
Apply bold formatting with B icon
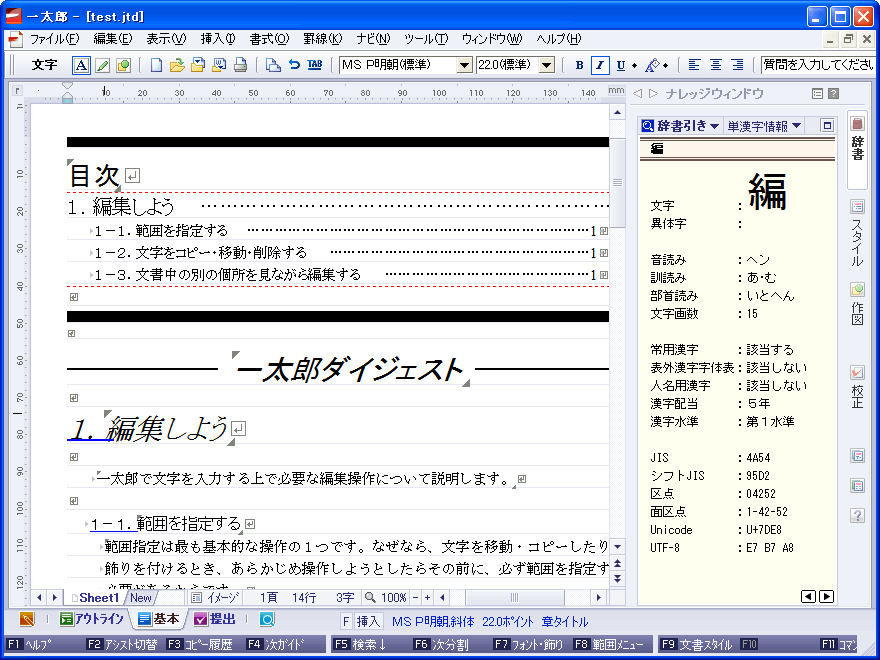coord(579,65)
